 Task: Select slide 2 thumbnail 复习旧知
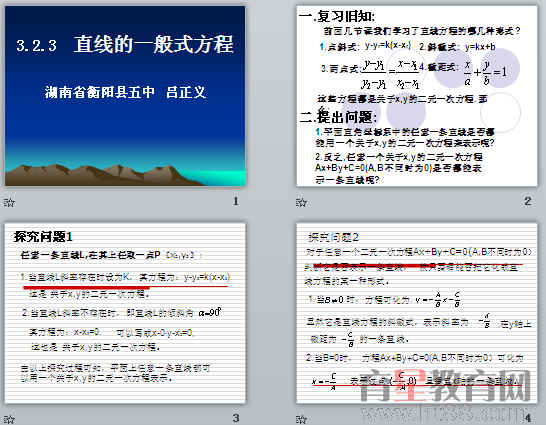click(x=417, y=96)
